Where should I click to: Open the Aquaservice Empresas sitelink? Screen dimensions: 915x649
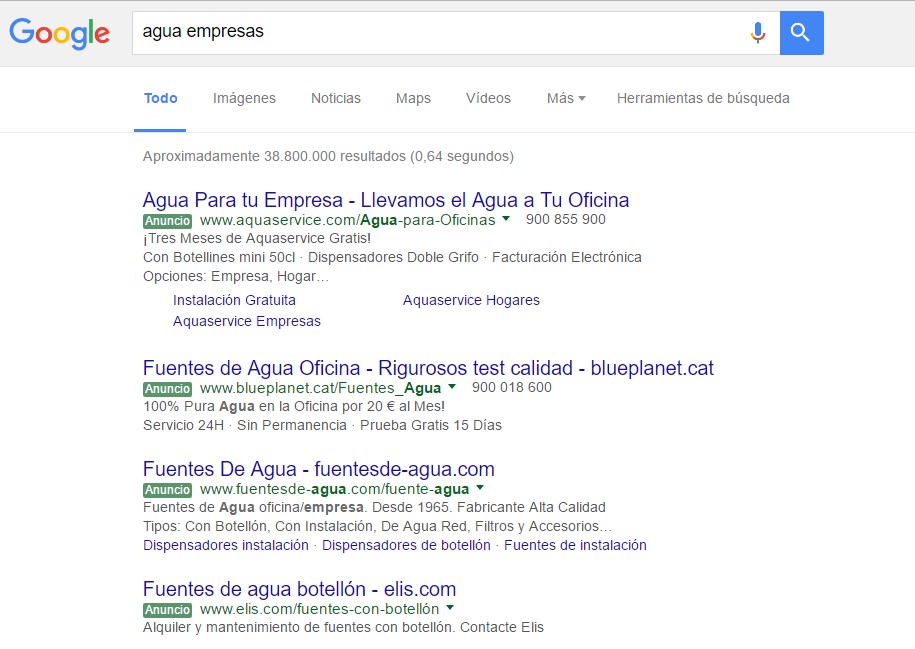tap(247, 321)
